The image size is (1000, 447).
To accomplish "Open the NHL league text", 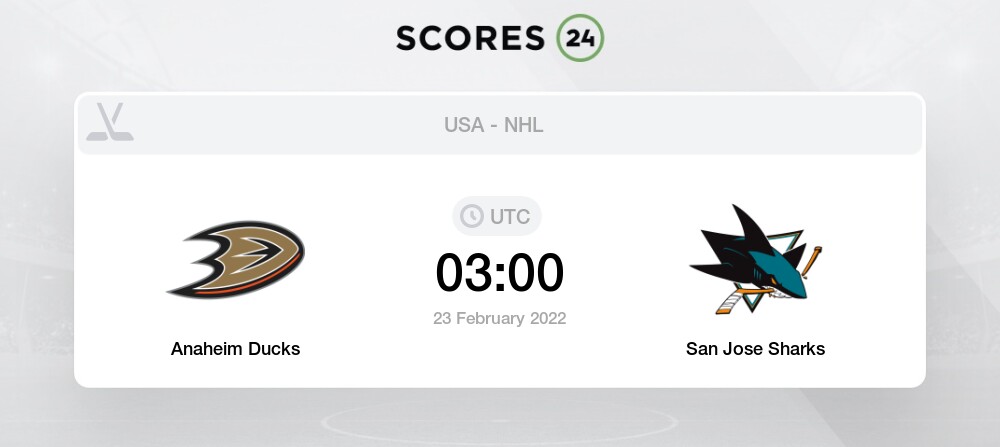I will 524,125.
